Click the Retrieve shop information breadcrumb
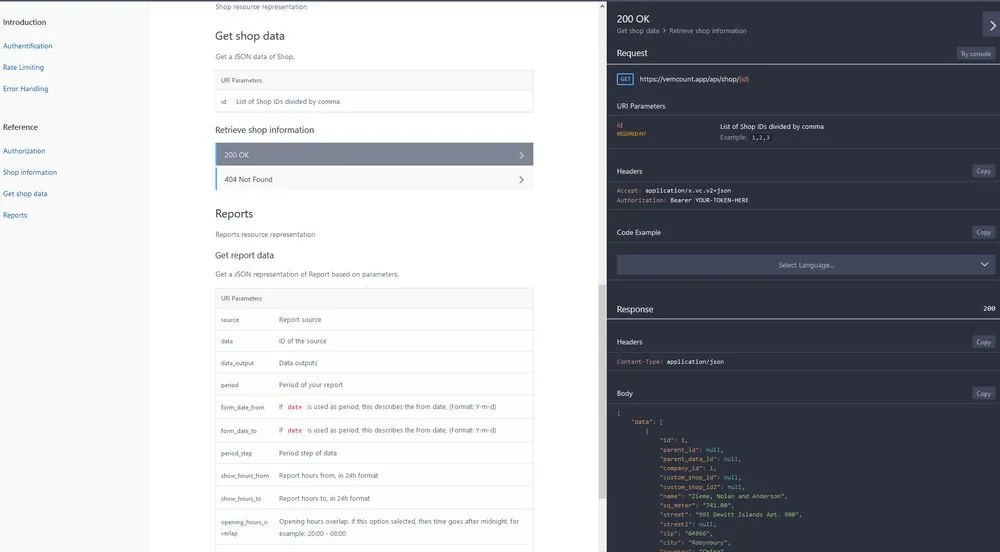This screenshot has width=1000, height=552. (707, 31)
